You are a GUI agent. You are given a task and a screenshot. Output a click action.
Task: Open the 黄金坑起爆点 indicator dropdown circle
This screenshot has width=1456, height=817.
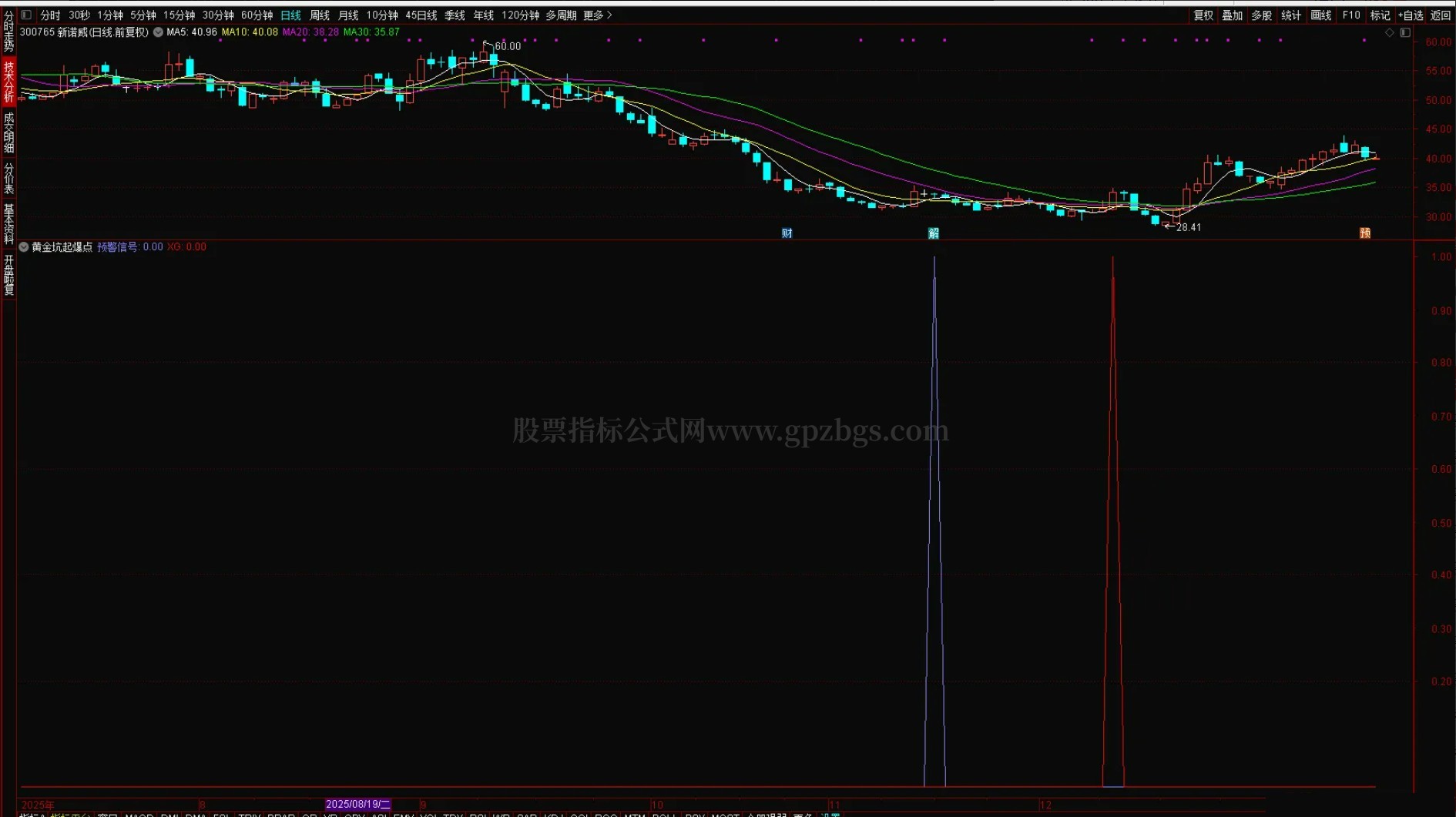(x=24, y=247)
